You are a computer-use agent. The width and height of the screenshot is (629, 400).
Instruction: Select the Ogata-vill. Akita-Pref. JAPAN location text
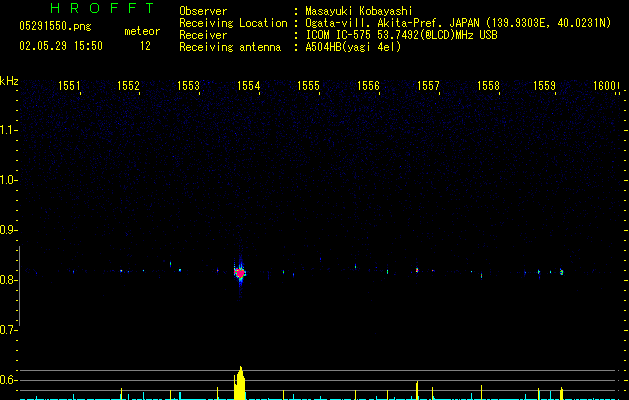click(x=458, y=23)
